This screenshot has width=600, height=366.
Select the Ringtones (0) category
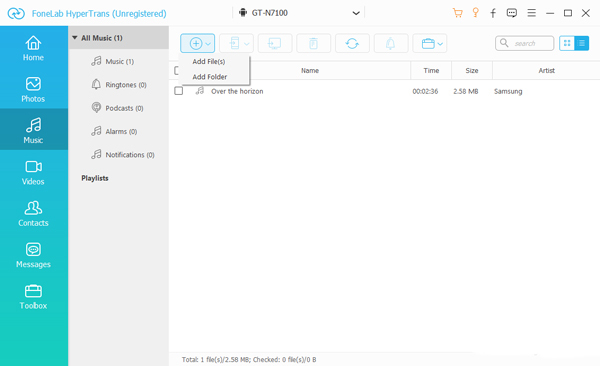tap(119, 85)
